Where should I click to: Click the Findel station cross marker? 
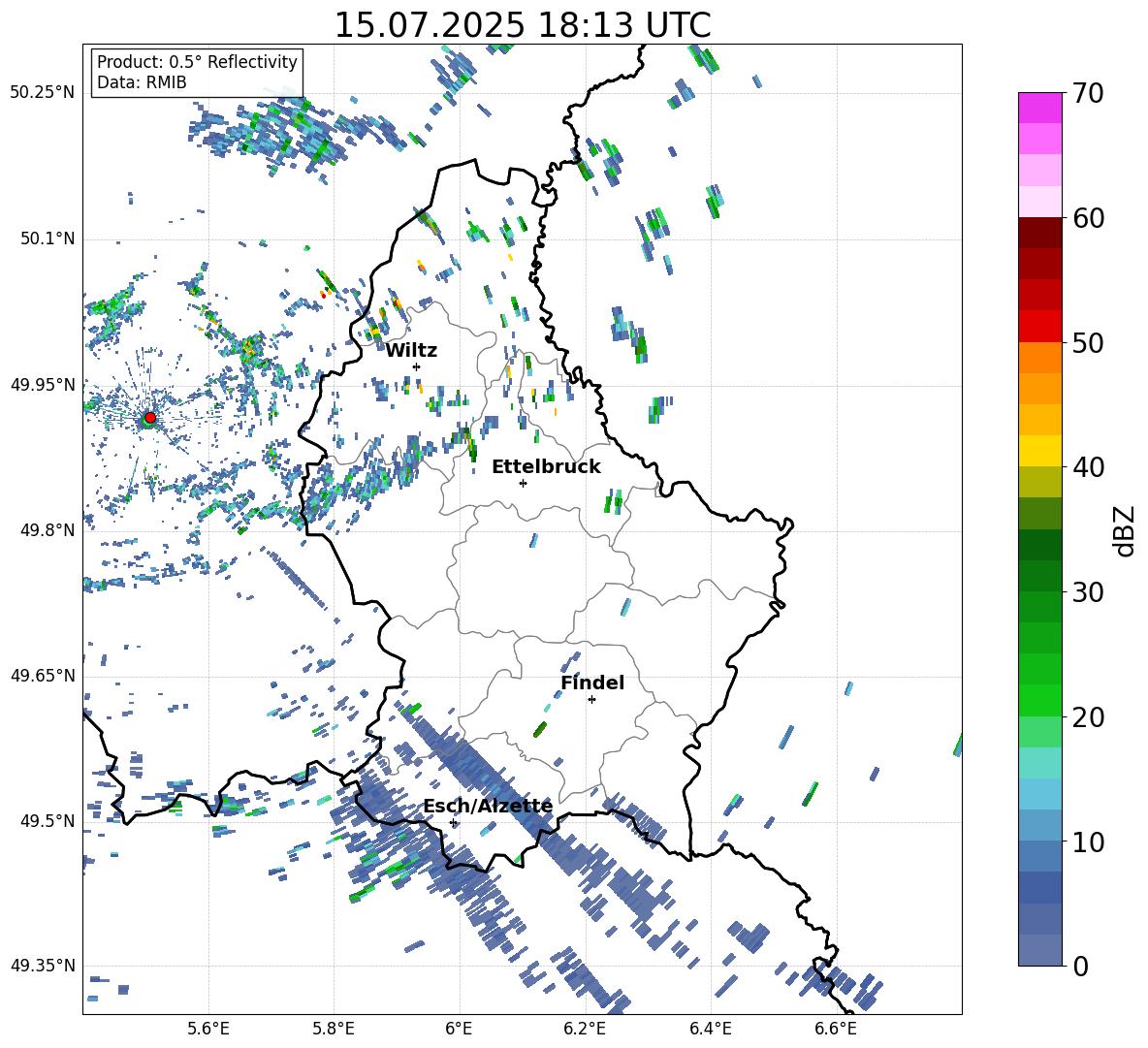pos(591,700)
